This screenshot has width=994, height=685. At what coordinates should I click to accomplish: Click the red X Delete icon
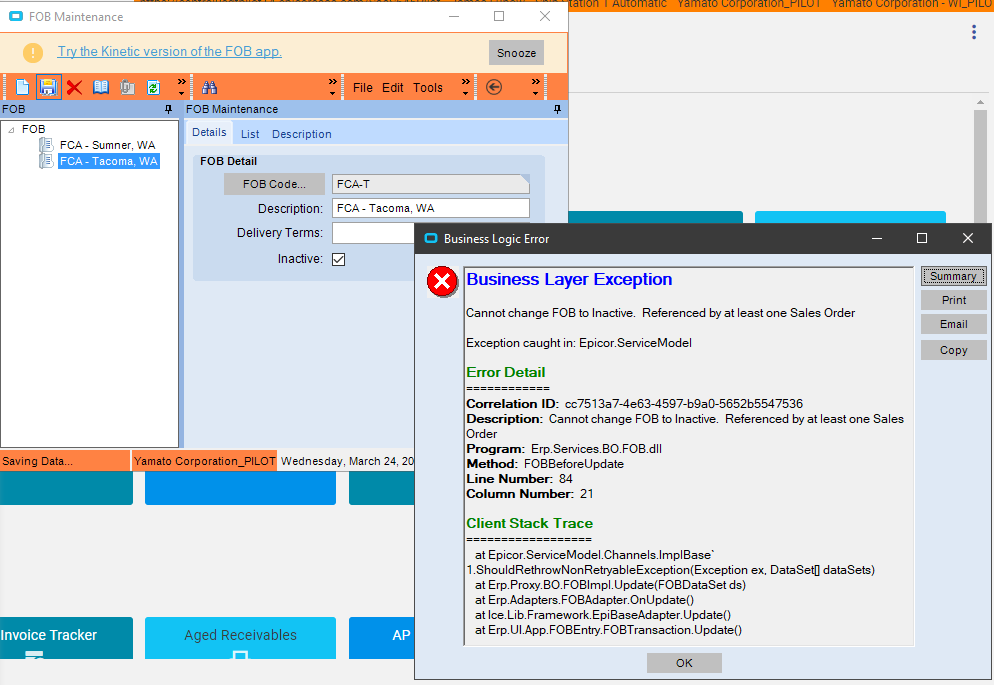(x=74, y=87)
